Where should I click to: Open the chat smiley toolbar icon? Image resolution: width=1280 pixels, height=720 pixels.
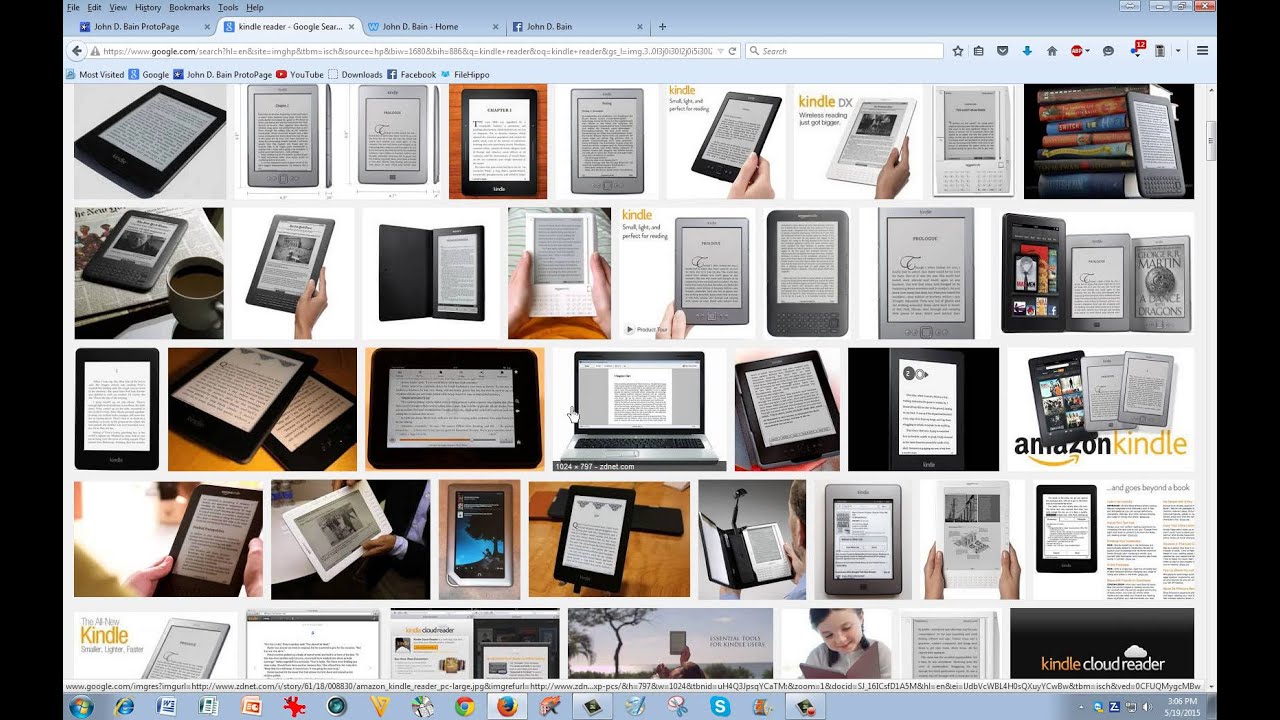click(x=1108, y=50)
